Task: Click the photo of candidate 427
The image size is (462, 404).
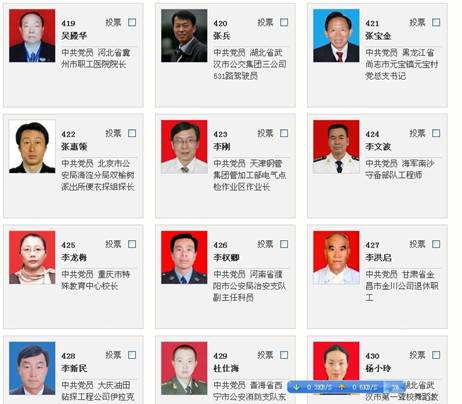Action: pyautogui.click(x=336, y=257)
